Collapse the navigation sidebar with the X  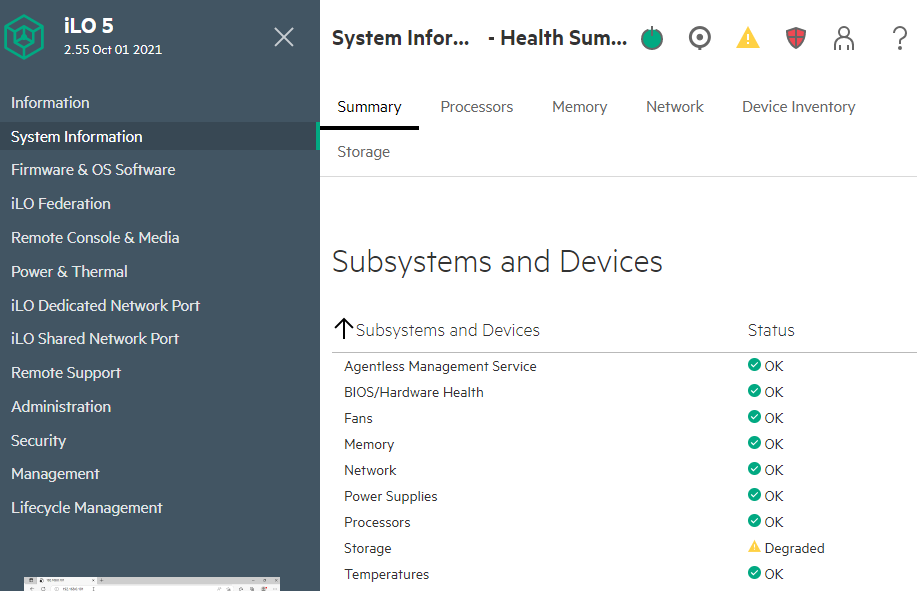283,37
